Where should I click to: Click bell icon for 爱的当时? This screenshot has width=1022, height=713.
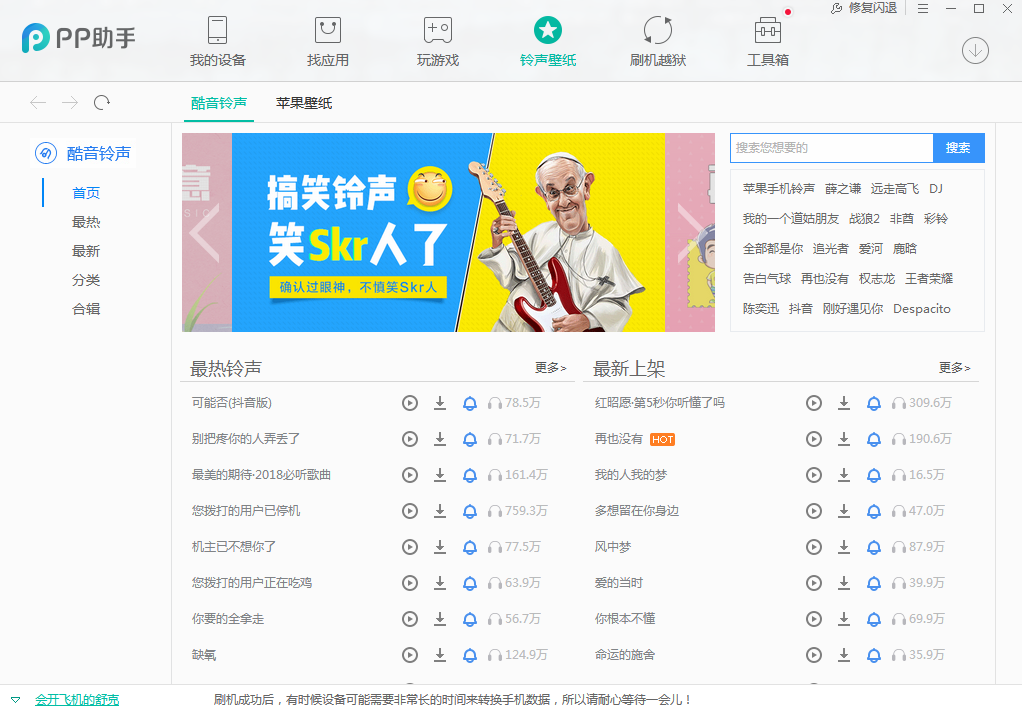coord(874,583)
